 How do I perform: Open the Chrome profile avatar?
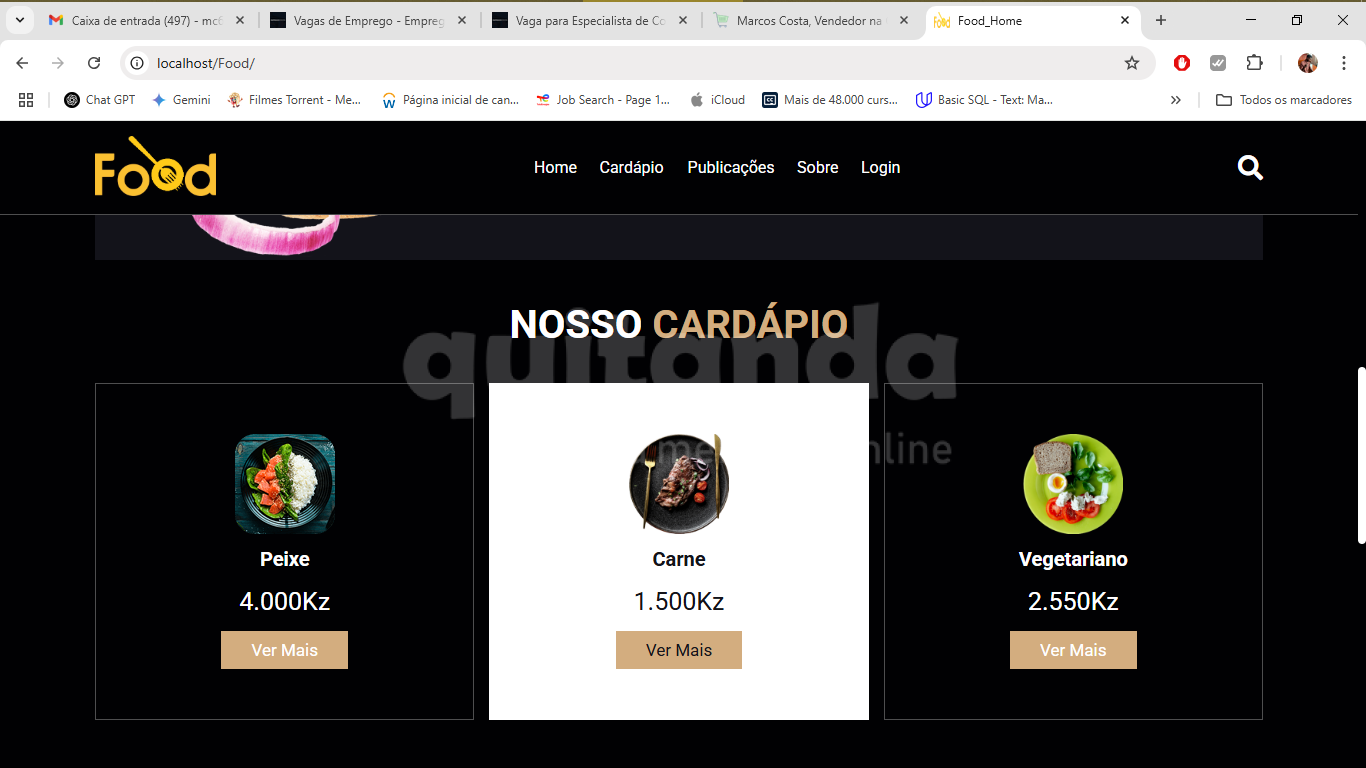click(1308, 63)
